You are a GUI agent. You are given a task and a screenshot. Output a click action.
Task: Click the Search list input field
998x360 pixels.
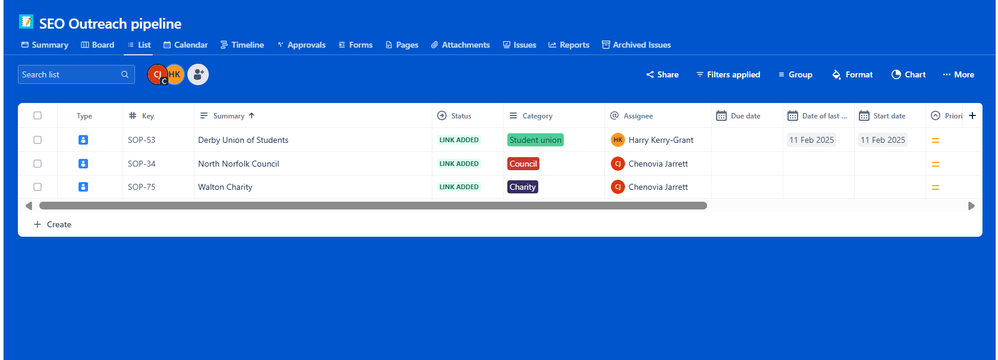[x=76, y=74]
